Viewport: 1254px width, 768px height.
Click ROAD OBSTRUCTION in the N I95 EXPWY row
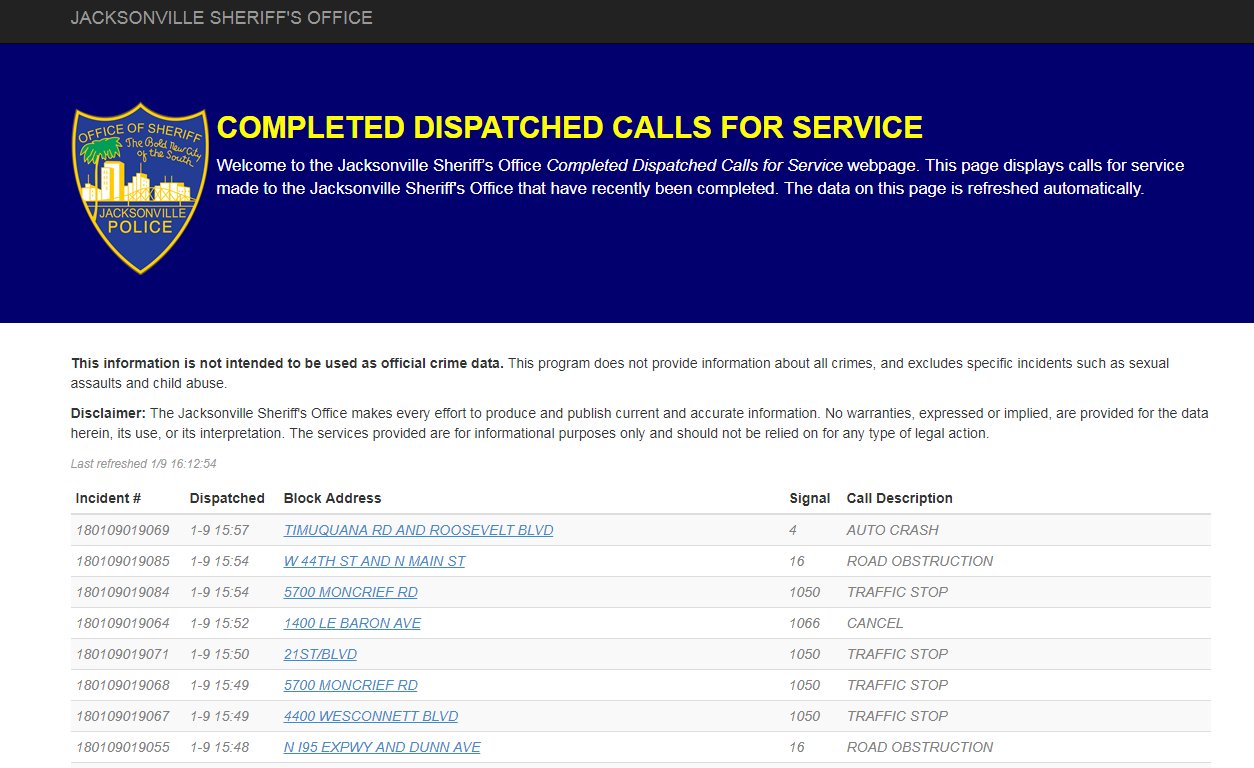[x=920, y=747]
